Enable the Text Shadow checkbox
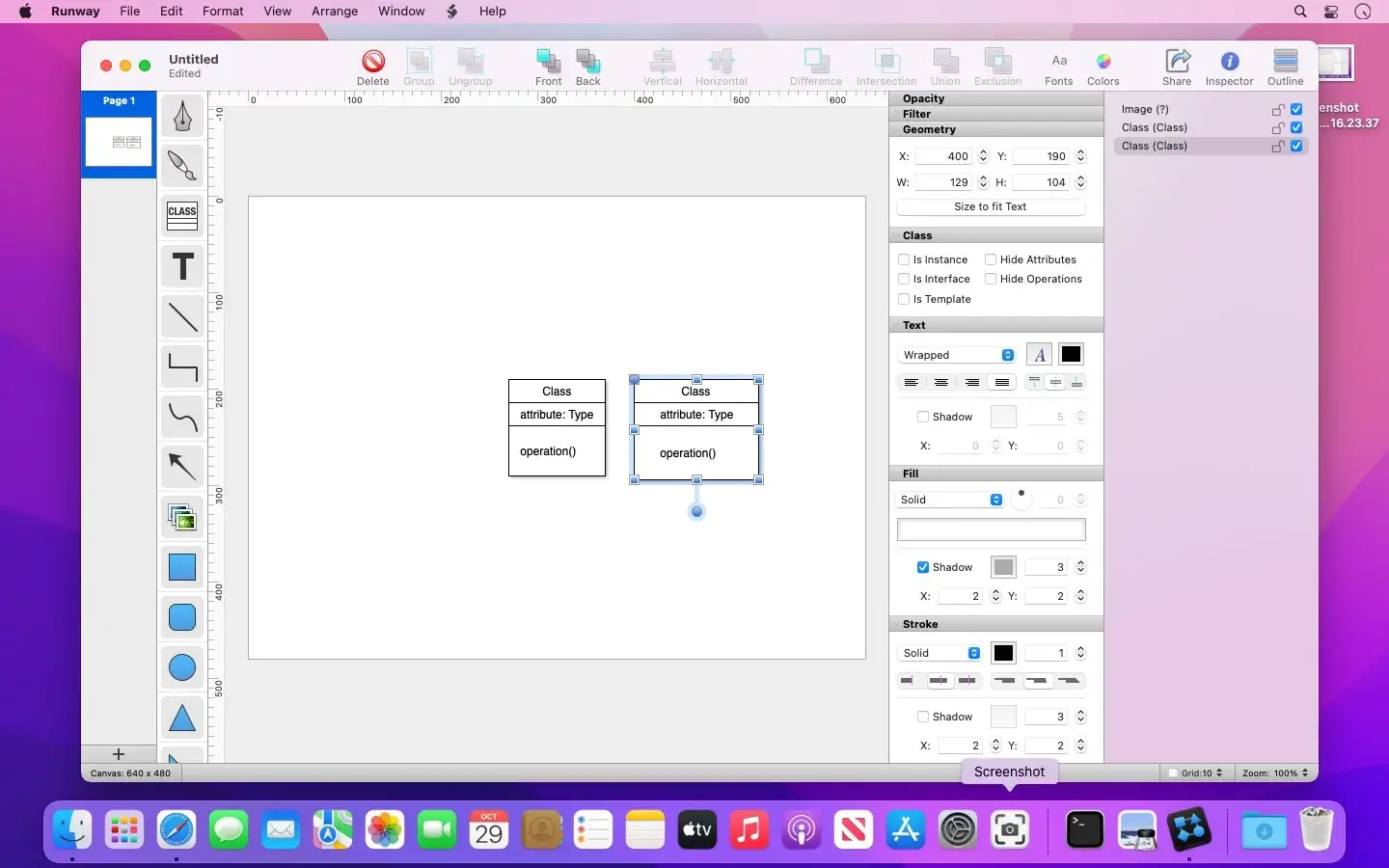 [x=923, y=417]
